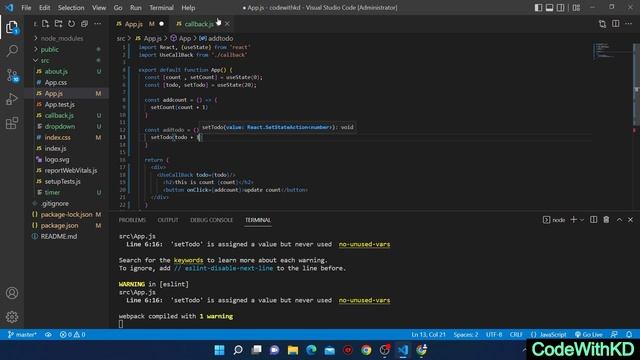The width and height of the screenshot is (640, 360).
Task: Close the callback.js tab
Action: click(227, 24)
